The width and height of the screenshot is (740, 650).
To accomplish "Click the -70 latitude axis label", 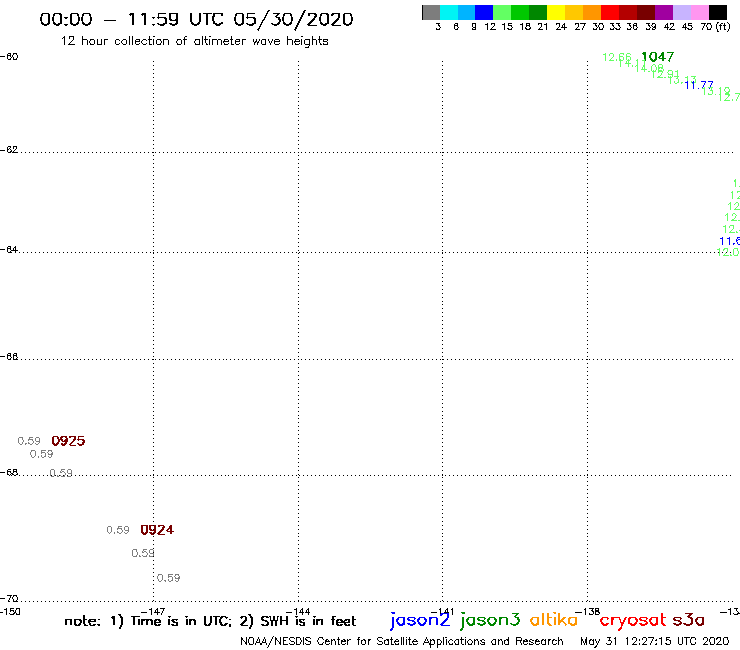I will tap(9, 599).
